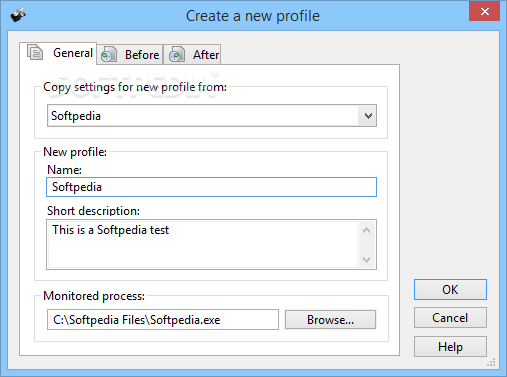The image size is (507, 377).
Task: Click the Cancel button
Action: [x=450, y=318]
